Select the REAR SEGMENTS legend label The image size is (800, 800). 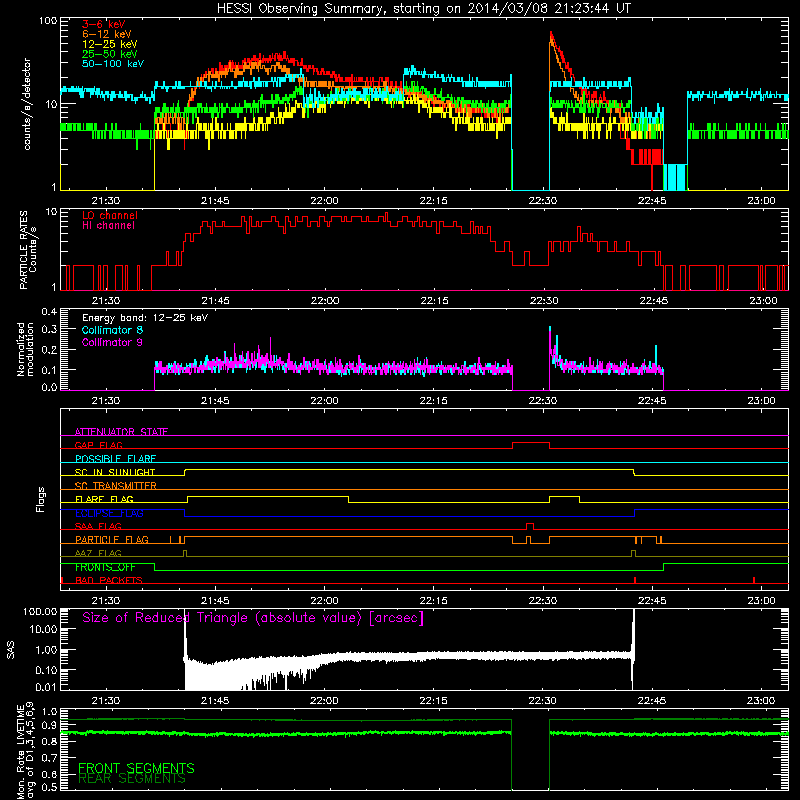point(132,779)
